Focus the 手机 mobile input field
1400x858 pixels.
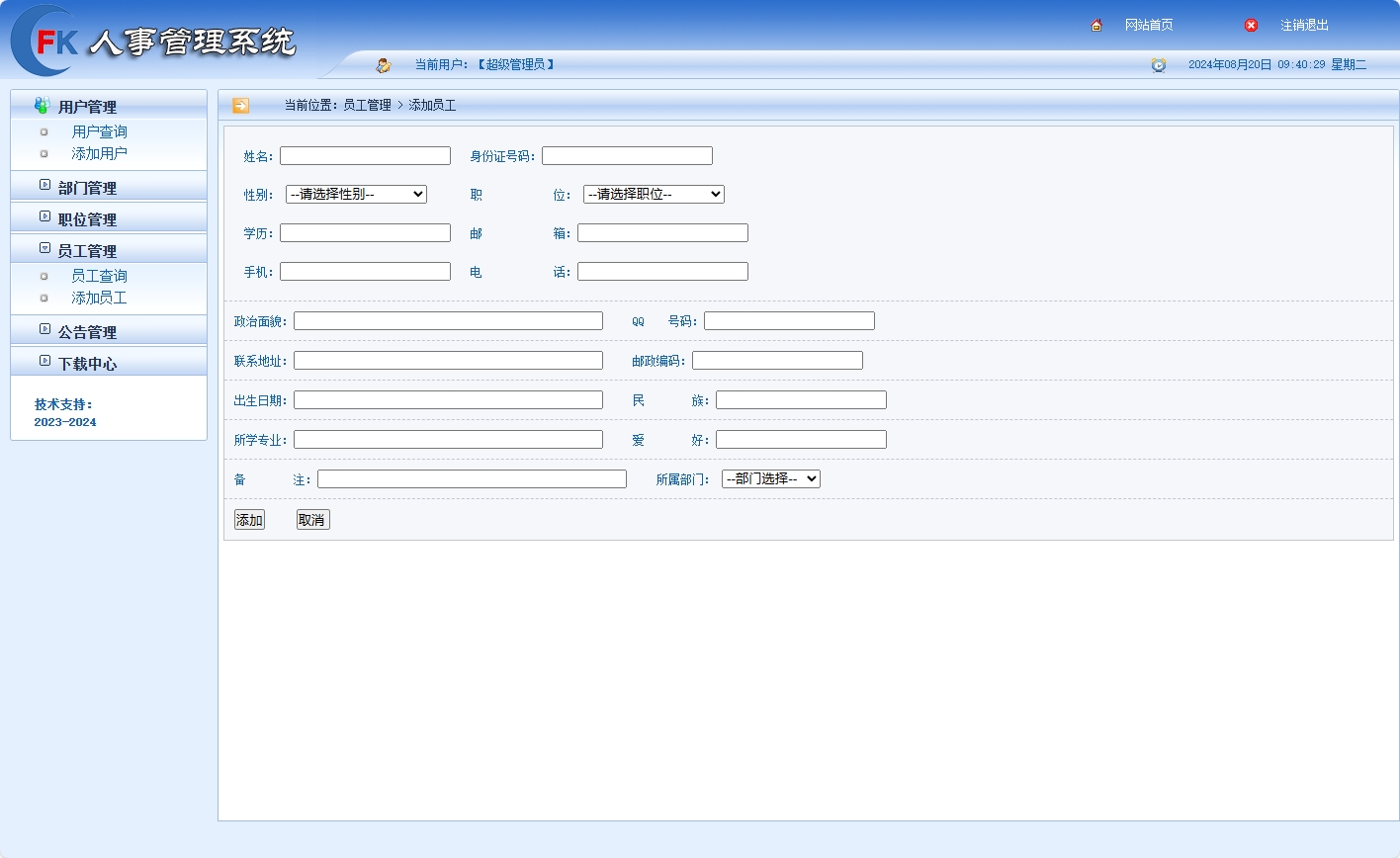365,272
